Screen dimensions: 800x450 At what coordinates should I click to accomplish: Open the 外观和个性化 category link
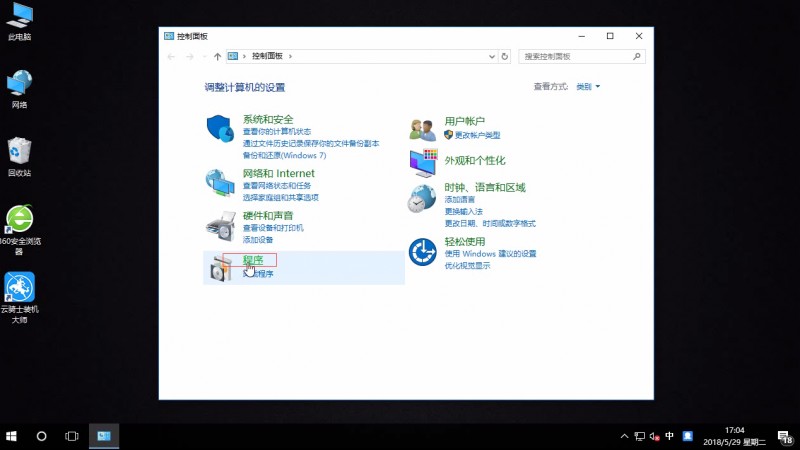[474, 161]
